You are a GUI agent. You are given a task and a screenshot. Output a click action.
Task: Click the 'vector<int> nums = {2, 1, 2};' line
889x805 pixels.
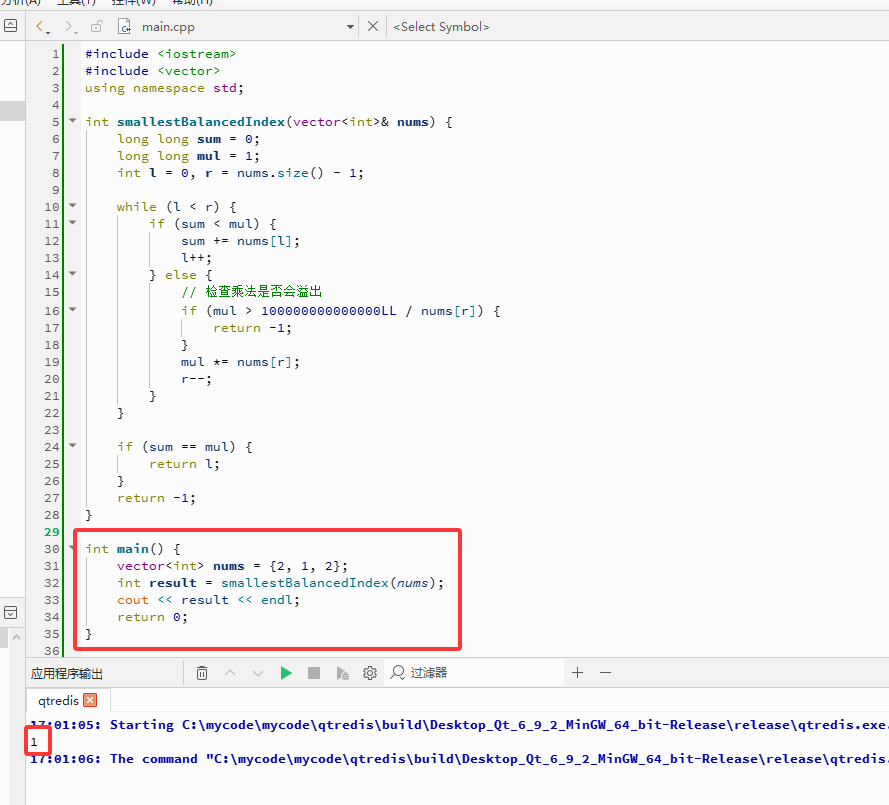pyautogui.click(x=232, y=566)
